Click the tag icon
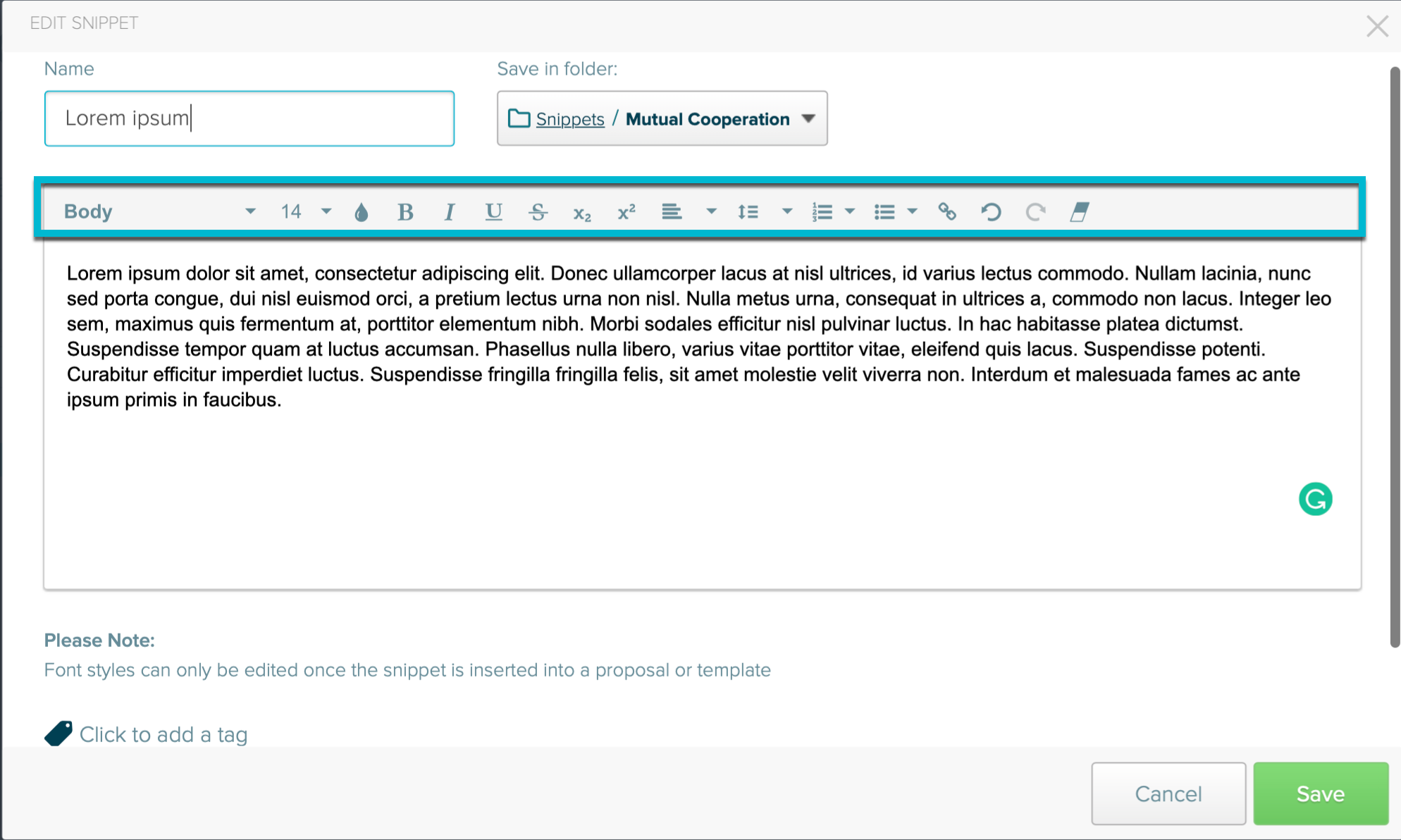This screenshot has height=840, width=1401. tap(58, 734)
